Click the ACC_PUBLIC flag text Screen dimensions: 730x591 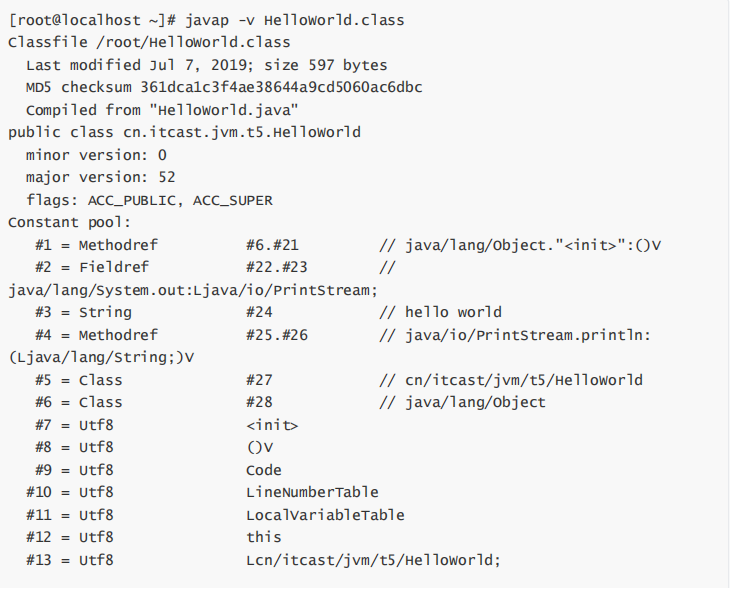(132, 201)
